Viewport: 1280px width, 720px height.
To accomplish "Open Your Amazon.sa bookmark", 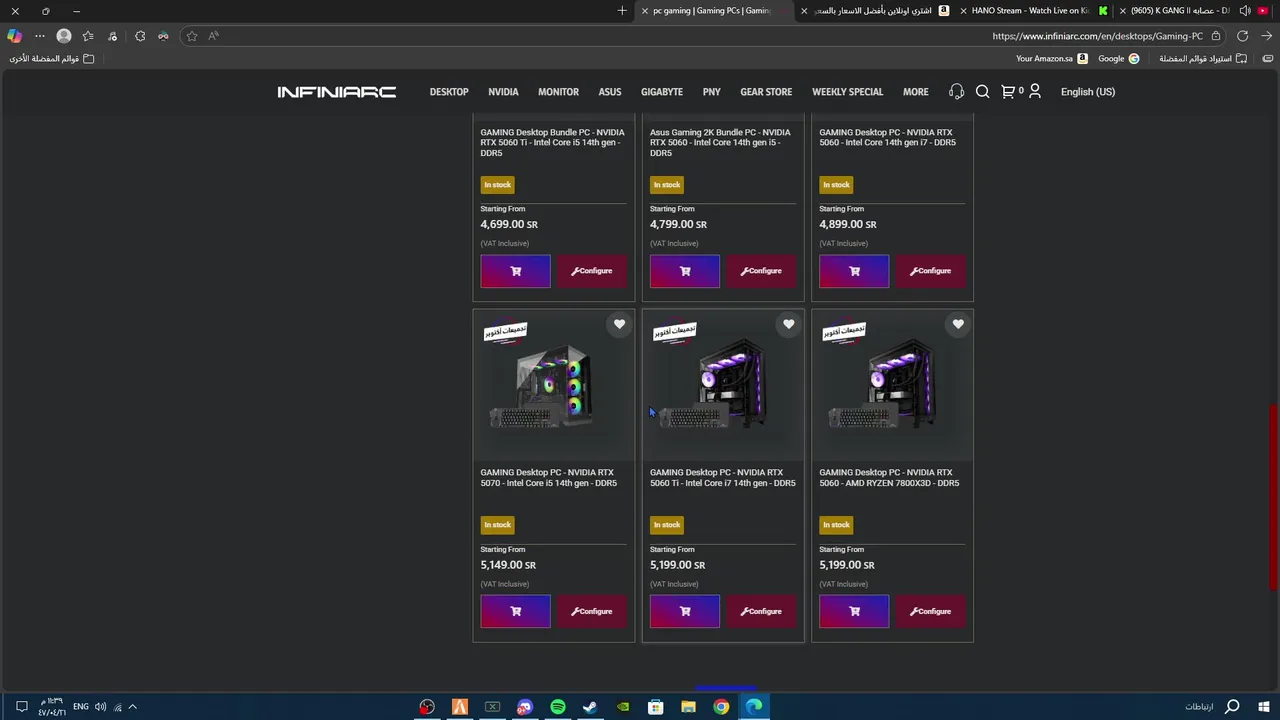I will tap(1052, 59).
